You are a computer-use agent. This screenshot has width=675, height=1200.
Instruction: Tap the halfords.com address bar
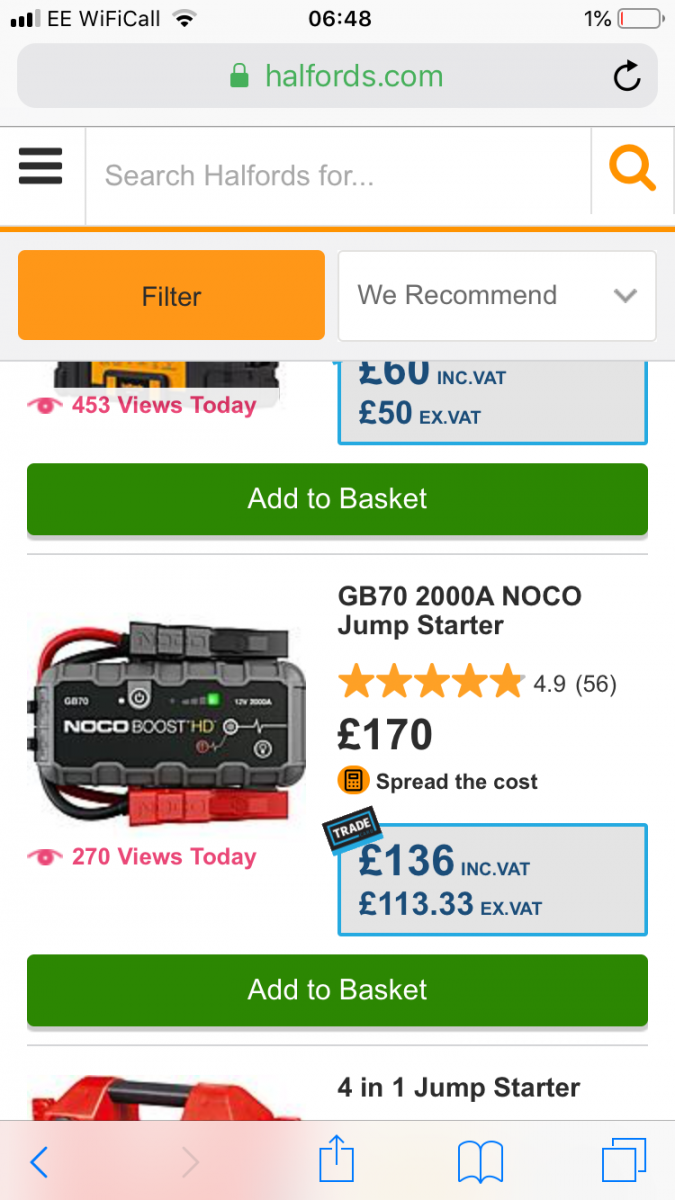tap(337, 76)
